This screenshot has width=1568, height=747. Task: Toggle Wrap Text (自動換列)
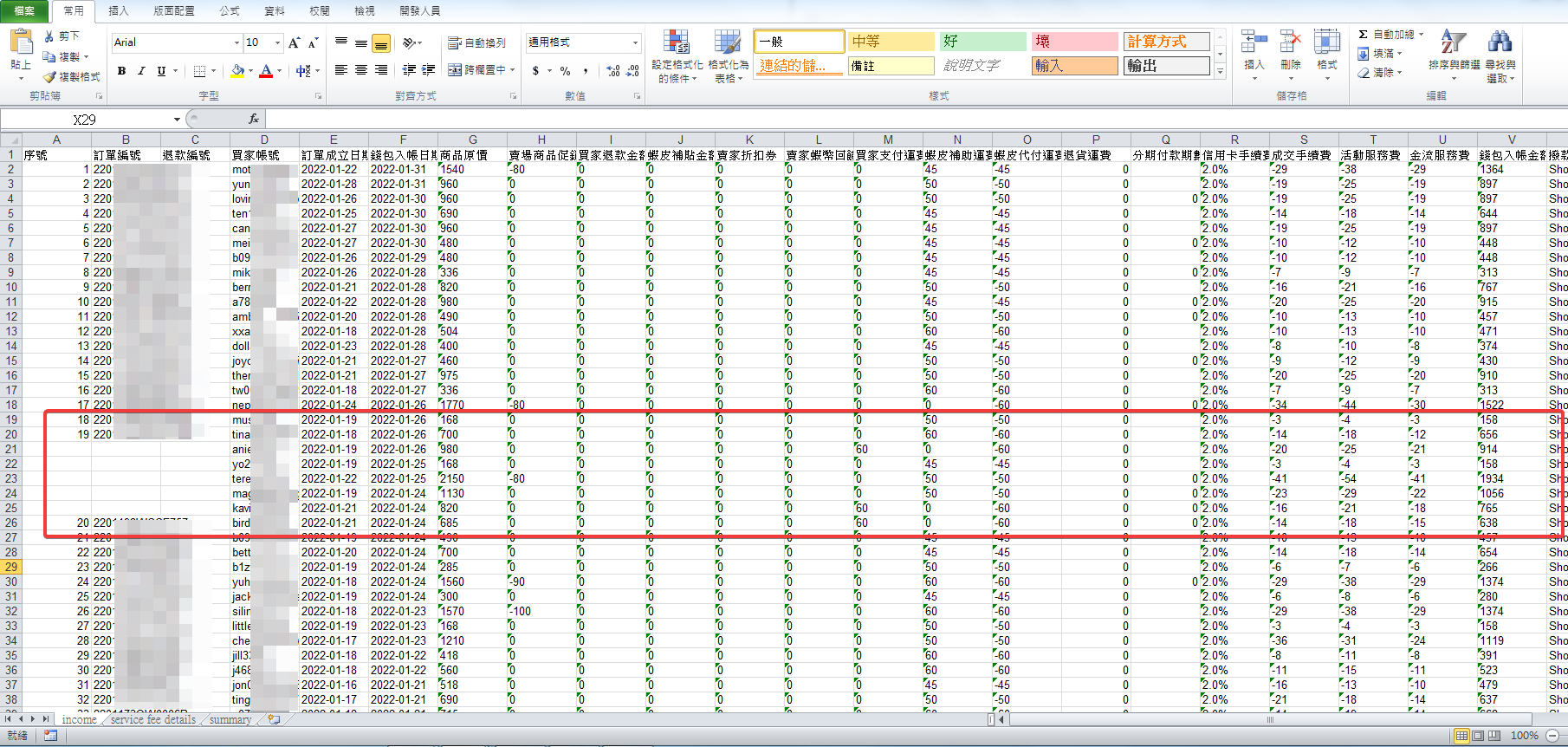click(476, 42)
